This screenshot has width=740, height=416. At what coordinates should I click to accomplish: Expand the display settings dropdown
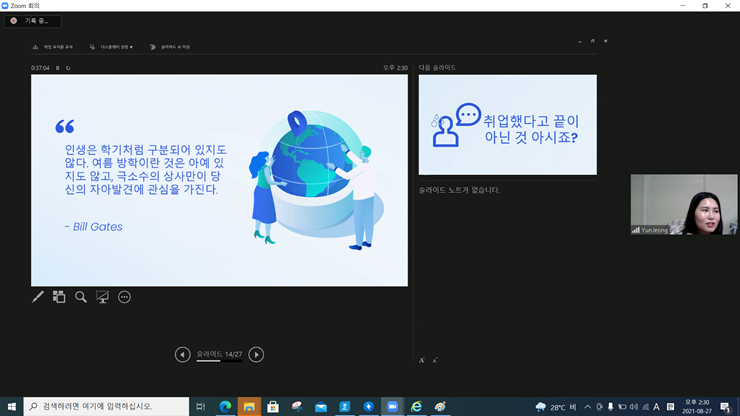click(111, 47)
